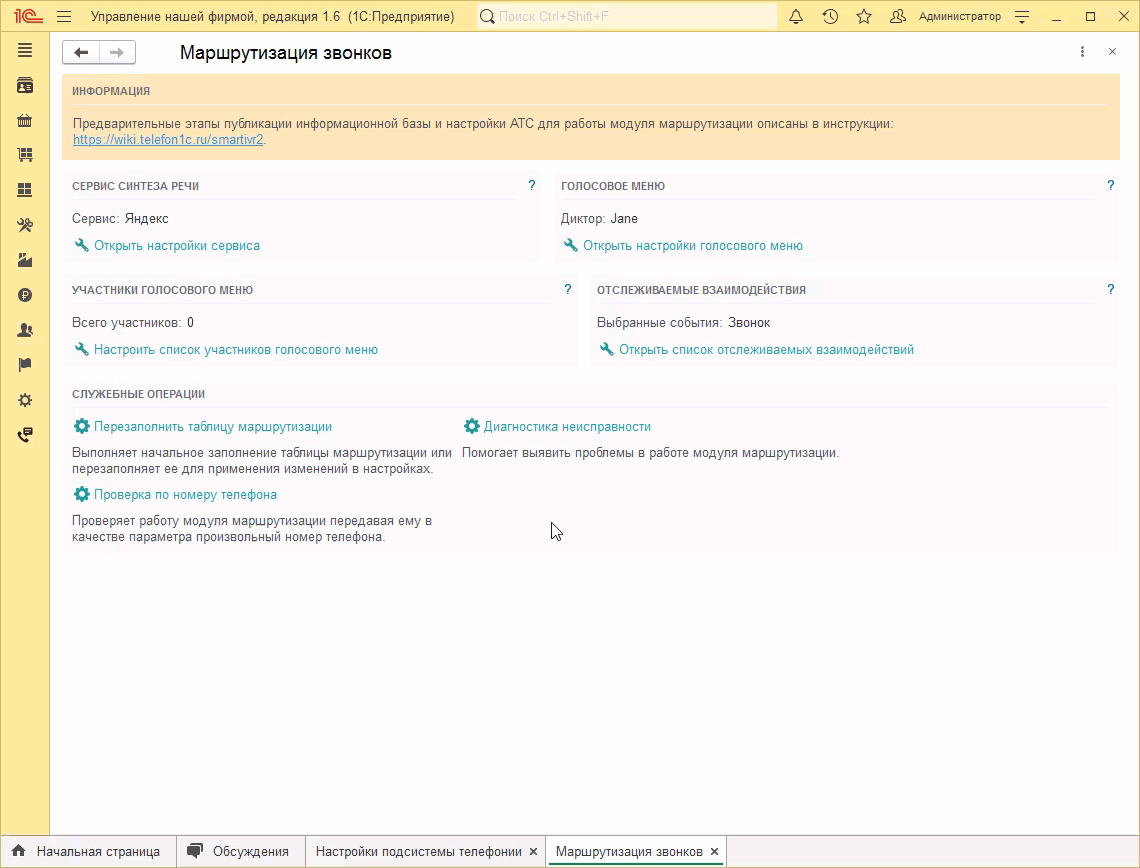1140x868 pixels.
Task: Show help for 'Голосовое меню' section
Action: (x=1110, y=186)
